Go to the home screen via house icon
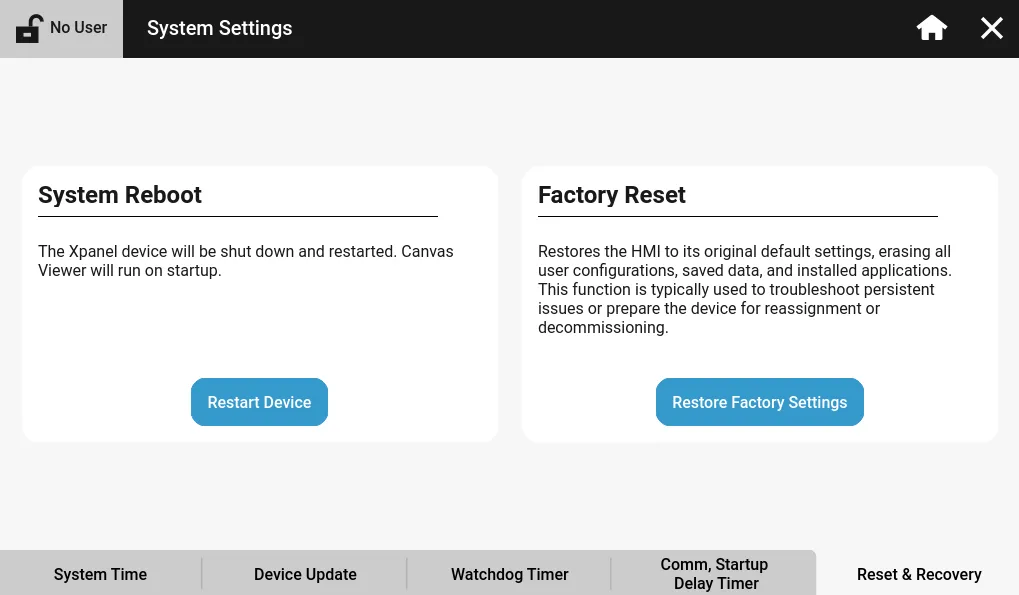This screenshot has height=595, width=1019. pyautogui.click(x=931, y=28)
